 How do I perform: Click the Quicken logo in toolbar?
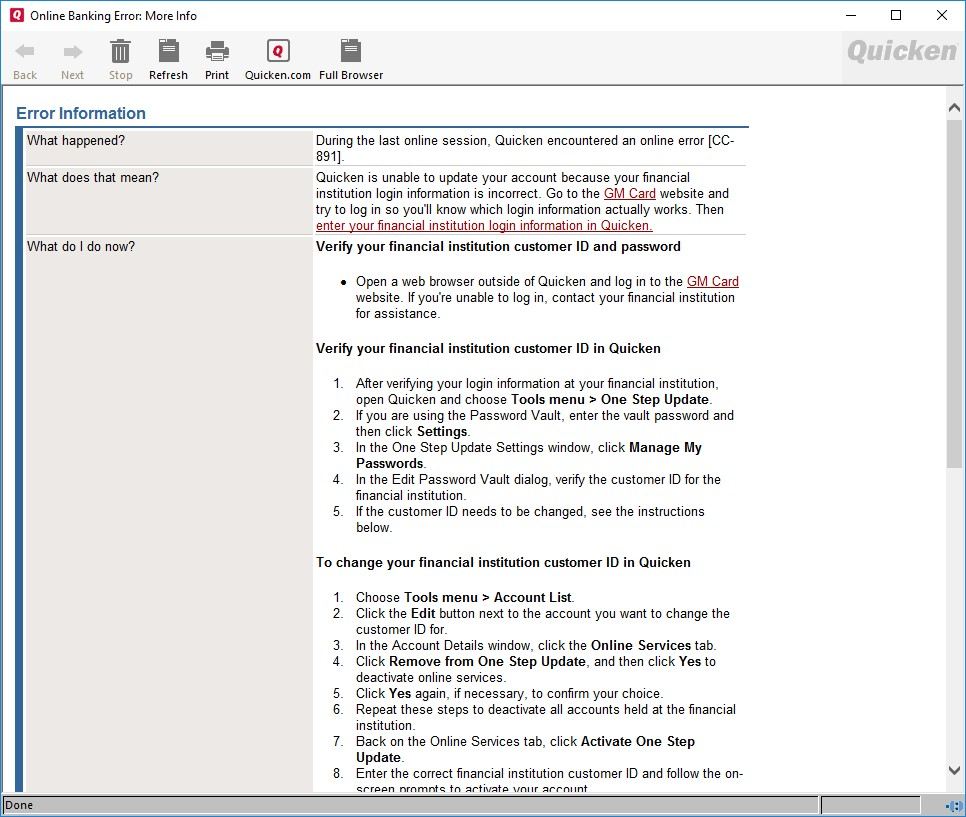(901, 51)
